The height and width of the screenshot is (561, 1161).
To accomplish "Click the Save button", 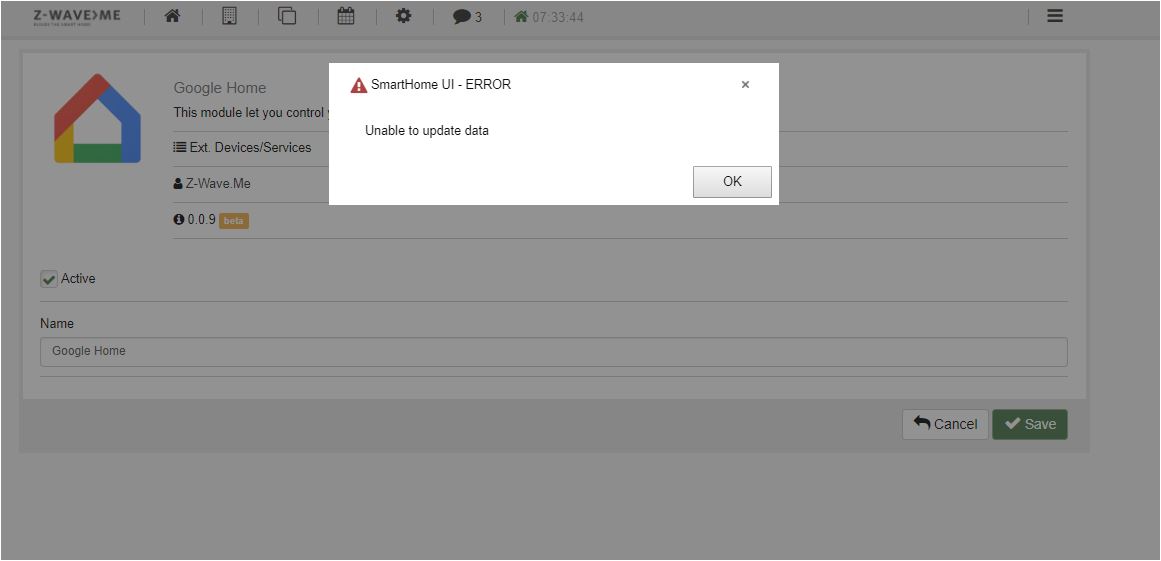I will tap(1029, 424).
